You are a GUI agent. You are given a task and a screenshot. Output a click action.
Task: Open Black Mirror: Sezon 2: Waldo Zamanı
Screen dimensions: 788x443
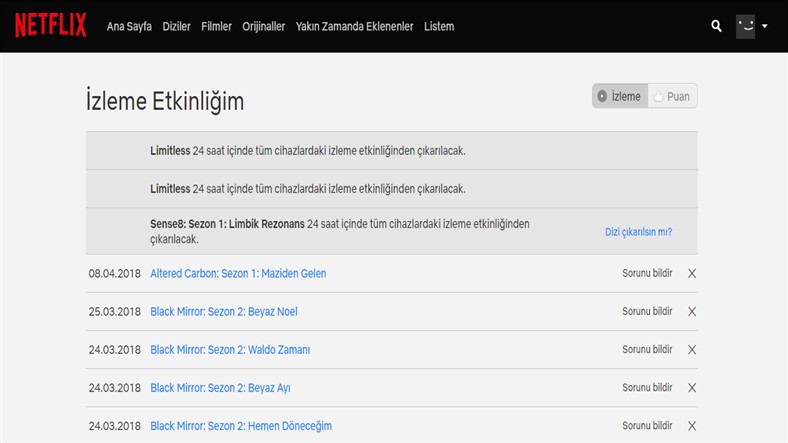(x=230, y=350)
